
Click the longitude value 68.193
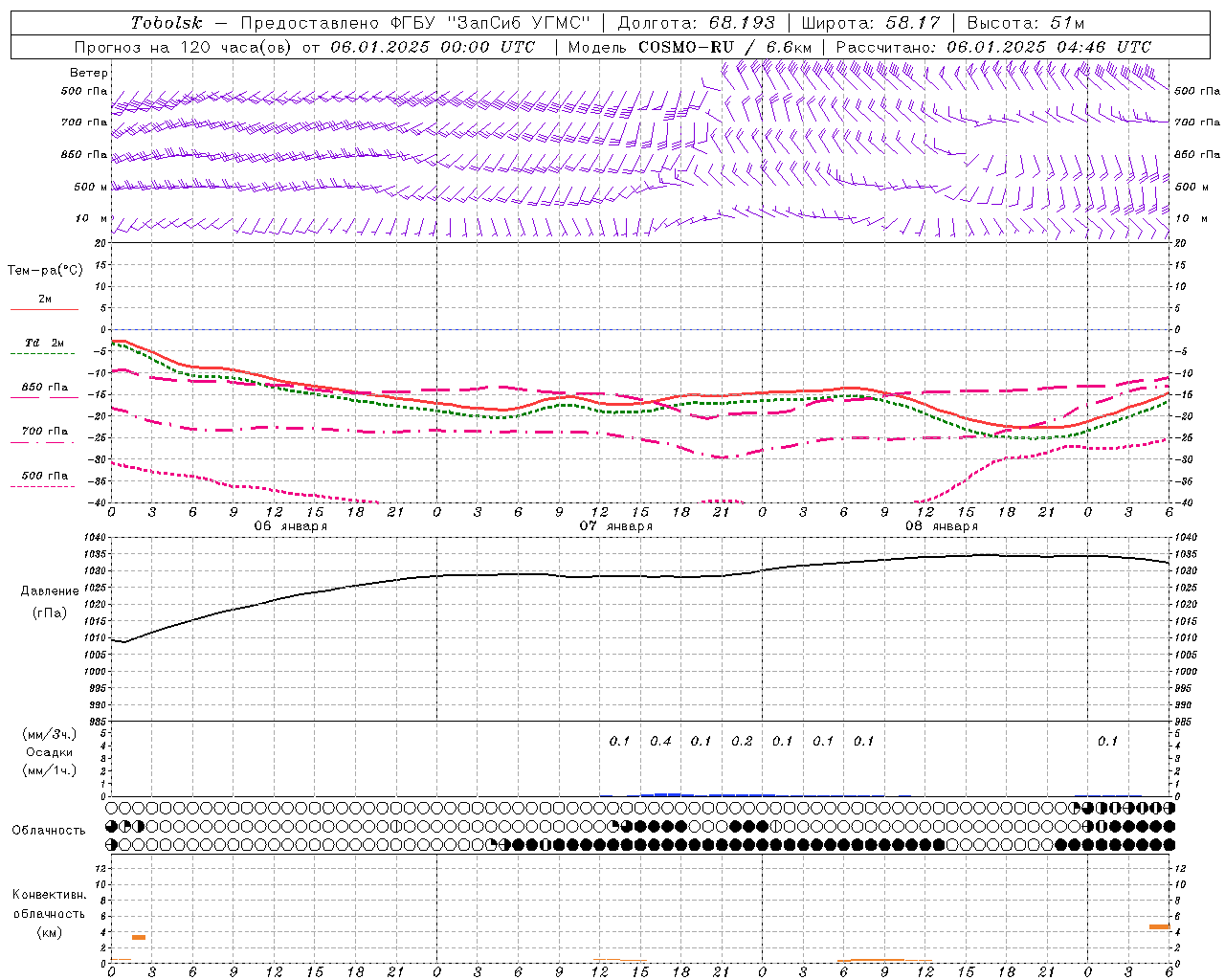pos(743,23)
